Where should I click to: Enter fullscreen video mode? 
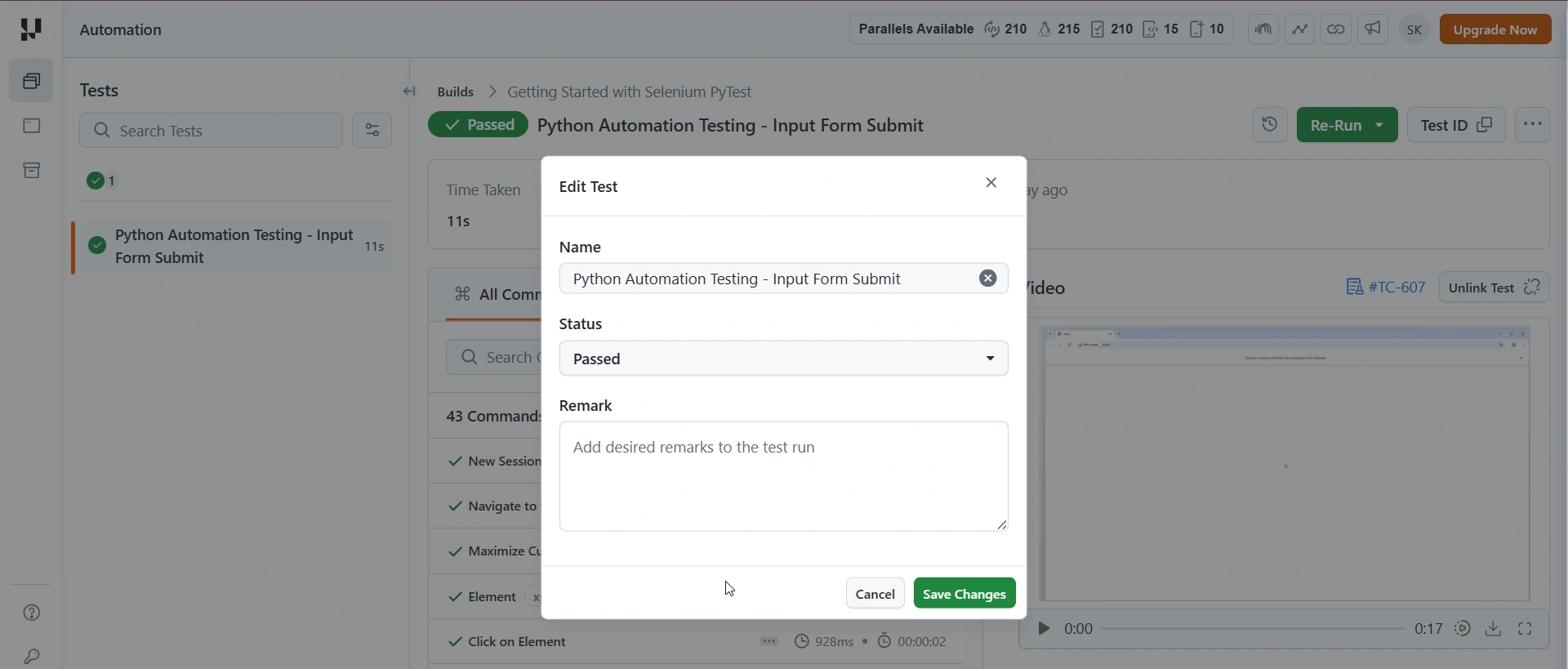[1526, 628]
